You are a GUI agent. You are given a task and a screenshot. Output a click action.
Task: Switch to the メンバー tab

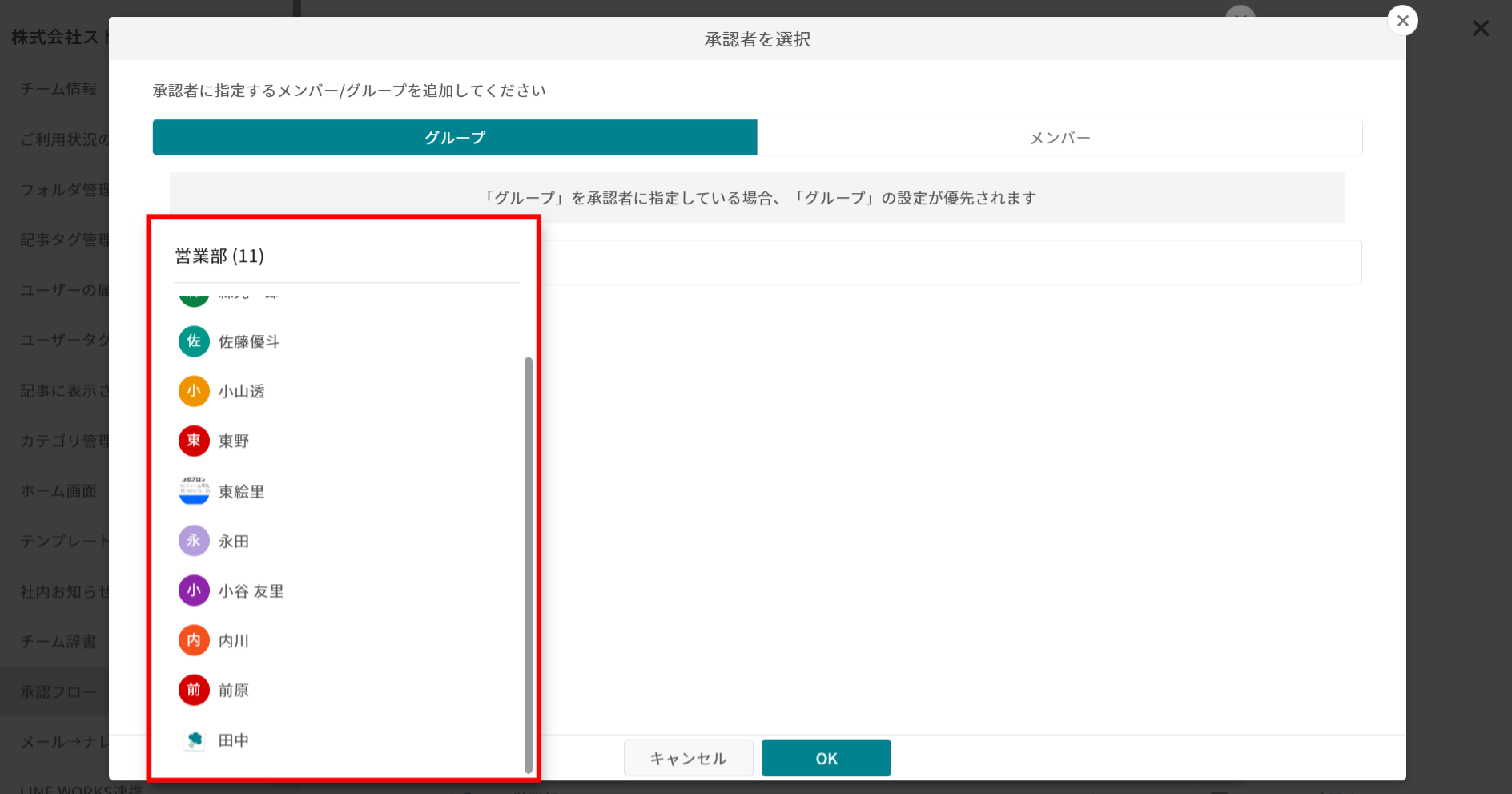[x=1060, y=138]
